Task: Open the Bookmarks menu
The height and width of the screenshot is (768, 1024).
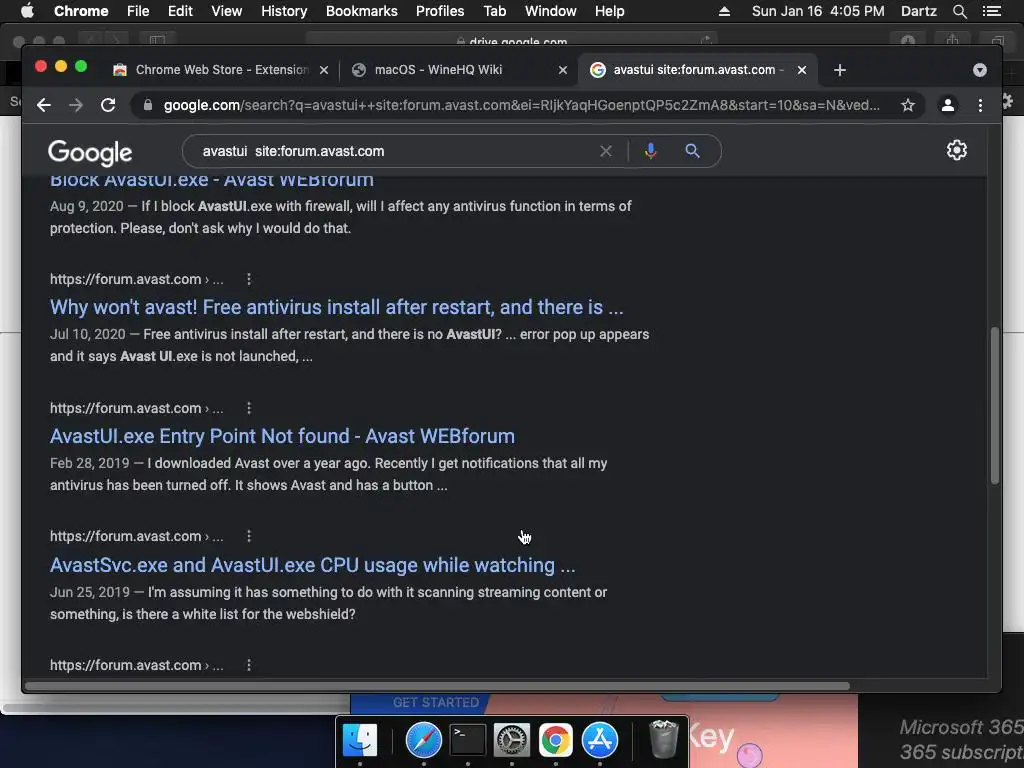Action: pos(362,11)
